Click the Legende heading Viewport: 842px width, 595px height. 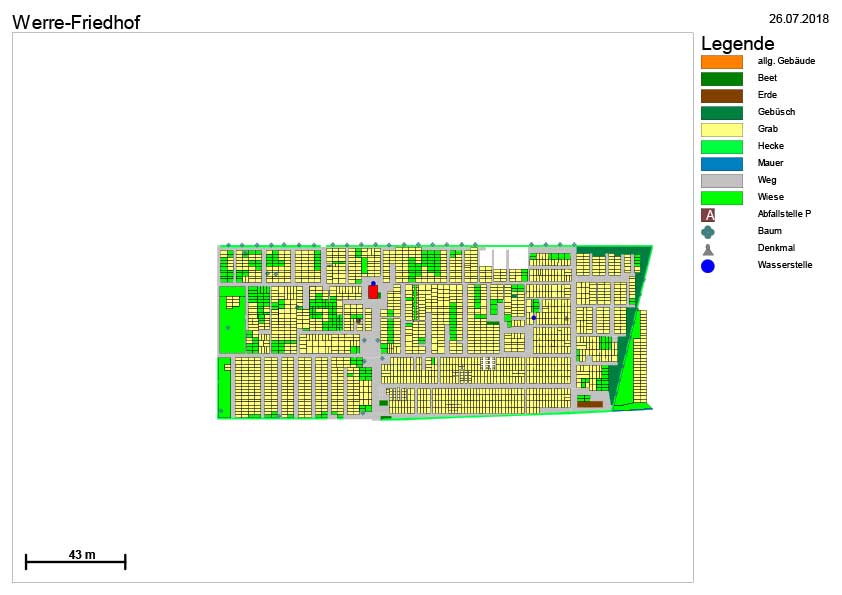click(737, 43)
